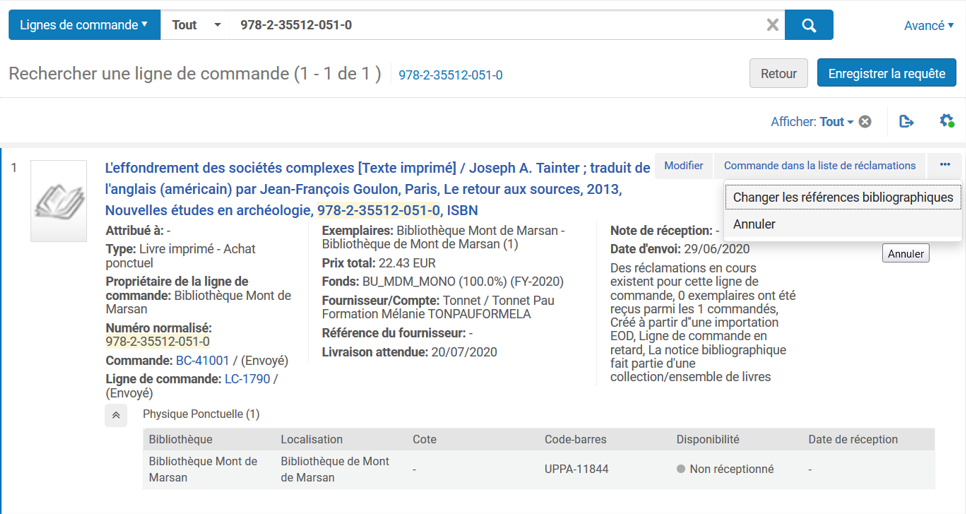Click Enregistrer la requête button

pyautogui.click(x=886, y=73)
